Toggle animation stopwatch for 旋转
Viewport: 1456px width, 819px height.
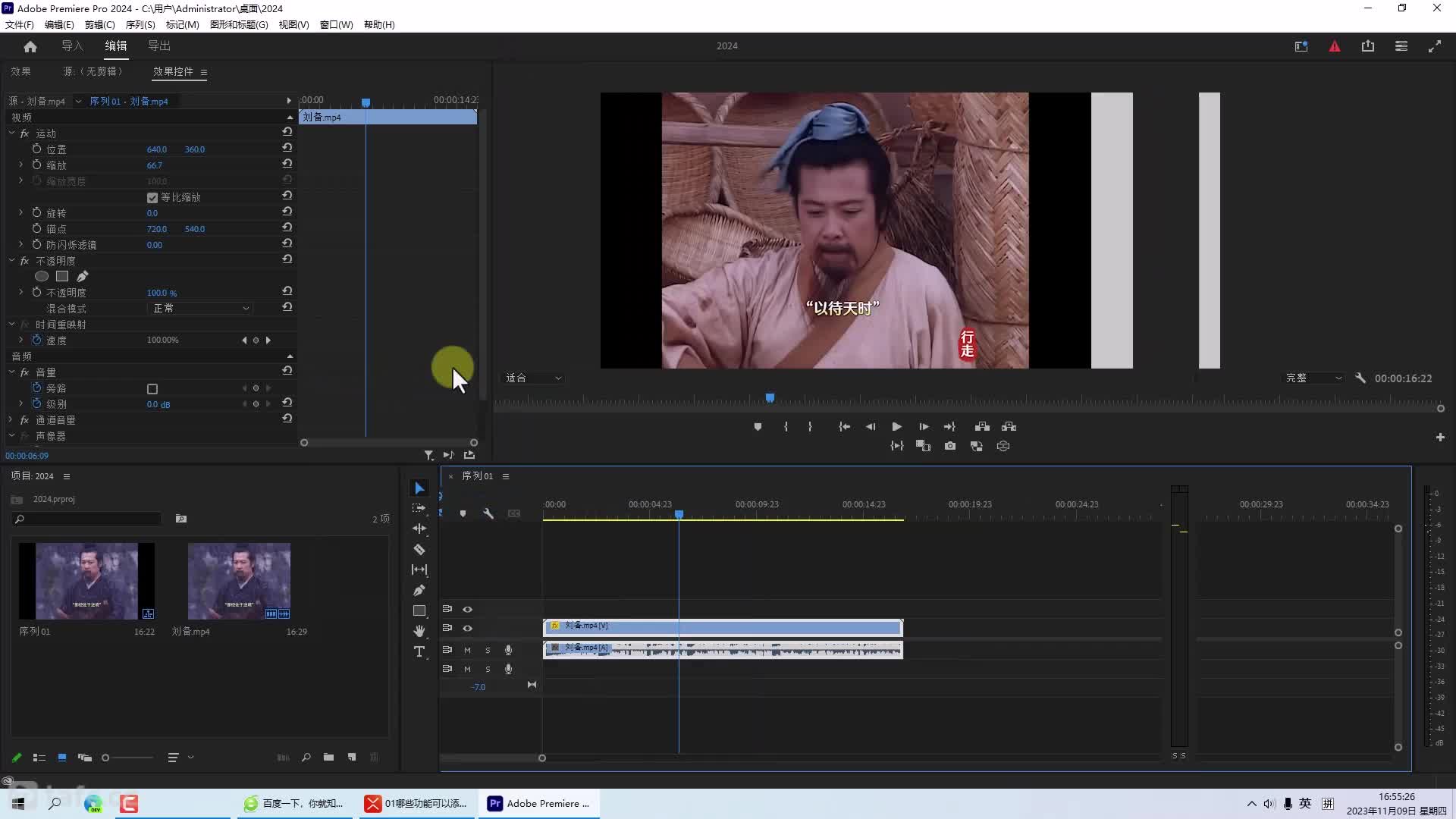click(x=36, y=213)
